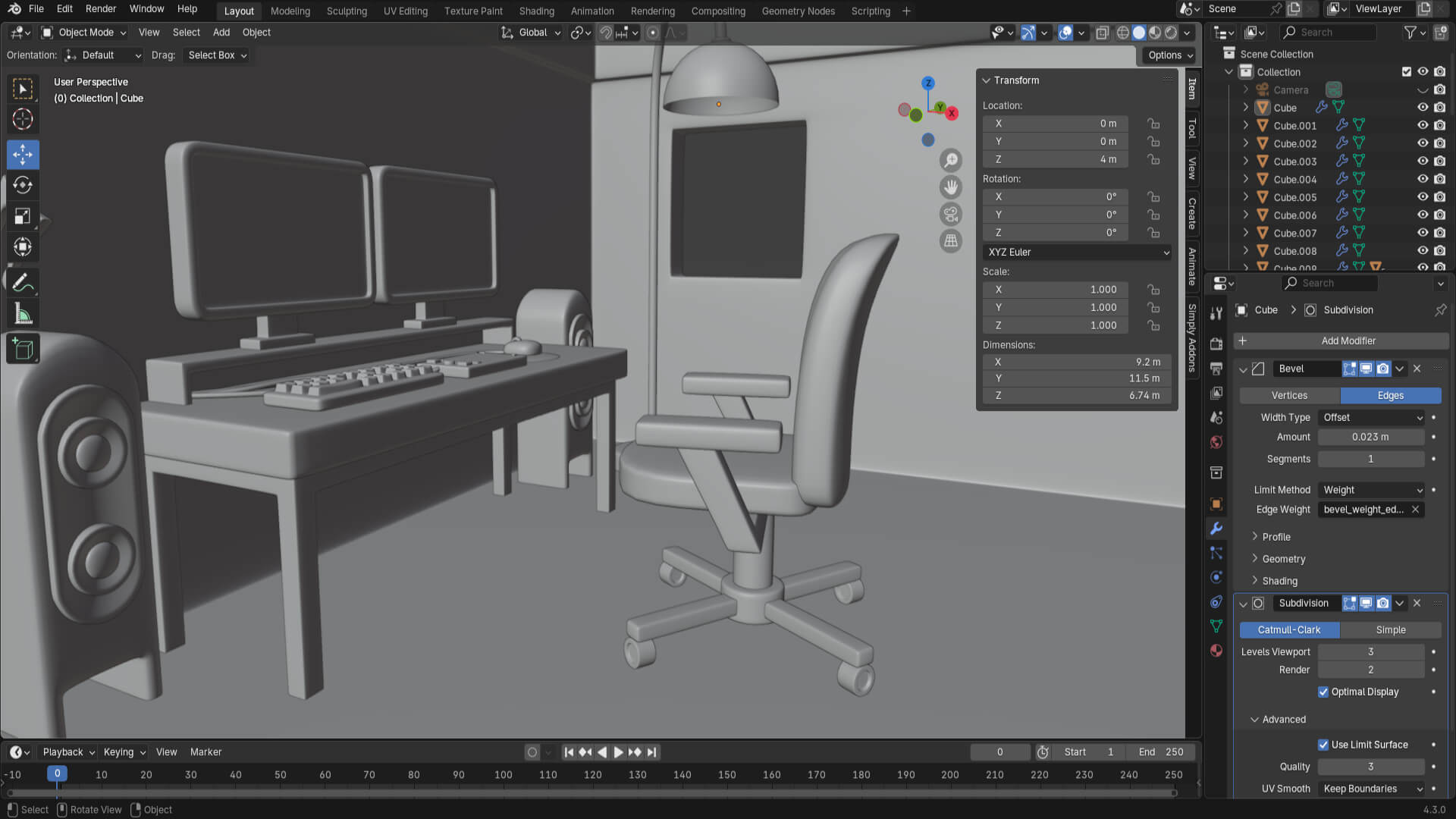Screen dimensions: 1456x819
Task: Adjust the Bevel Amount slider field
Action: click(1370, 438)
